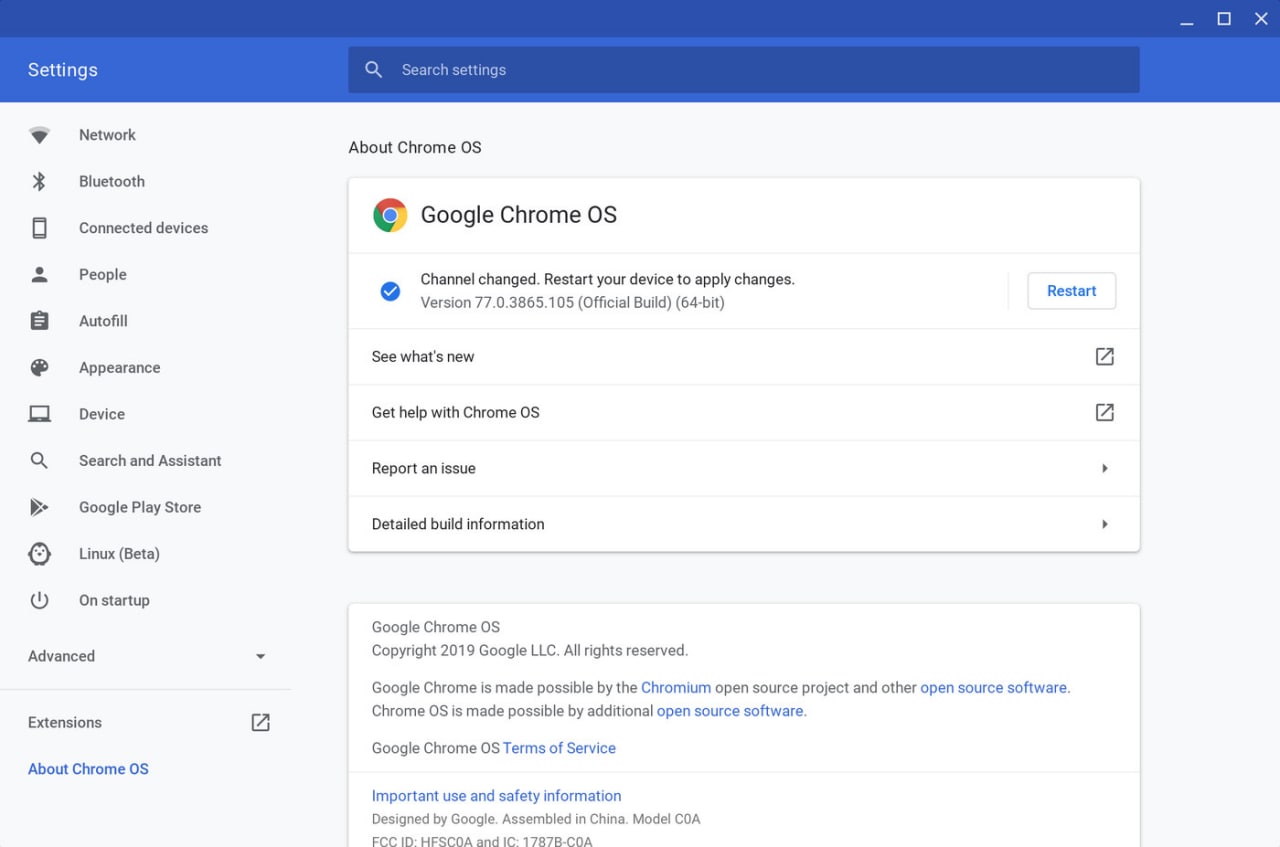
Task: Open Important use and safety information
Action: (x=496, y=796)
